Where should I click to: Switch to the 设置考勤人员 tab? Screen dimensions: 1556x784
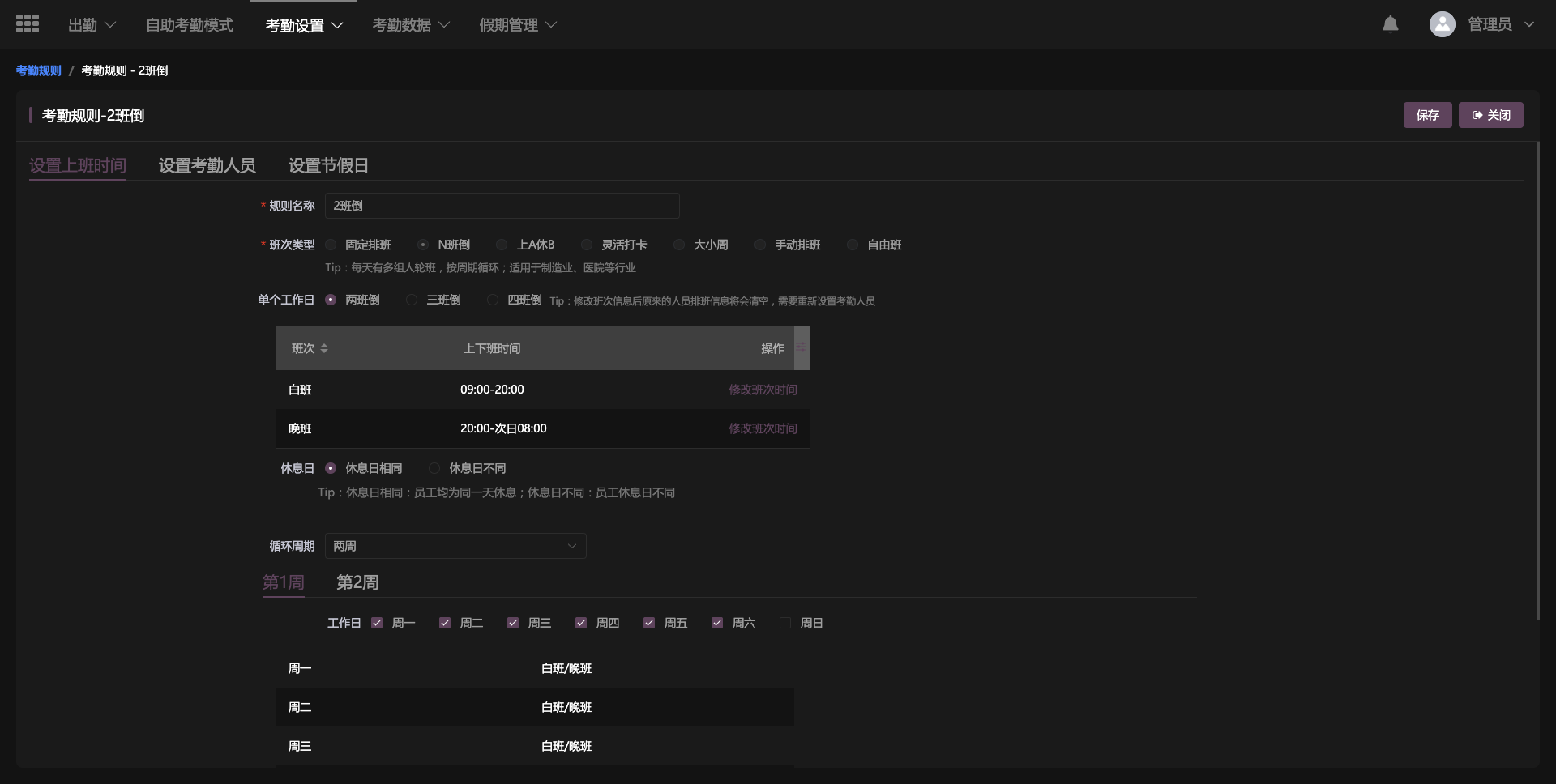point(207,165)
